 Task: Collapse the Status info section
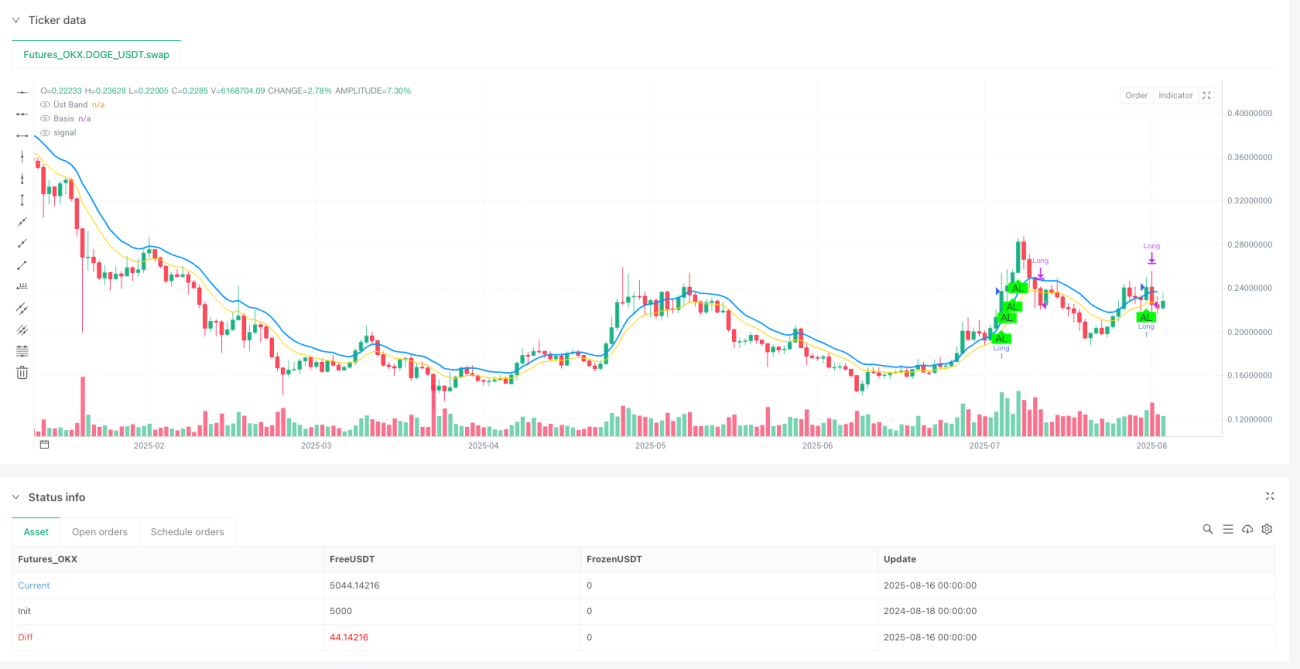(16, 497)
